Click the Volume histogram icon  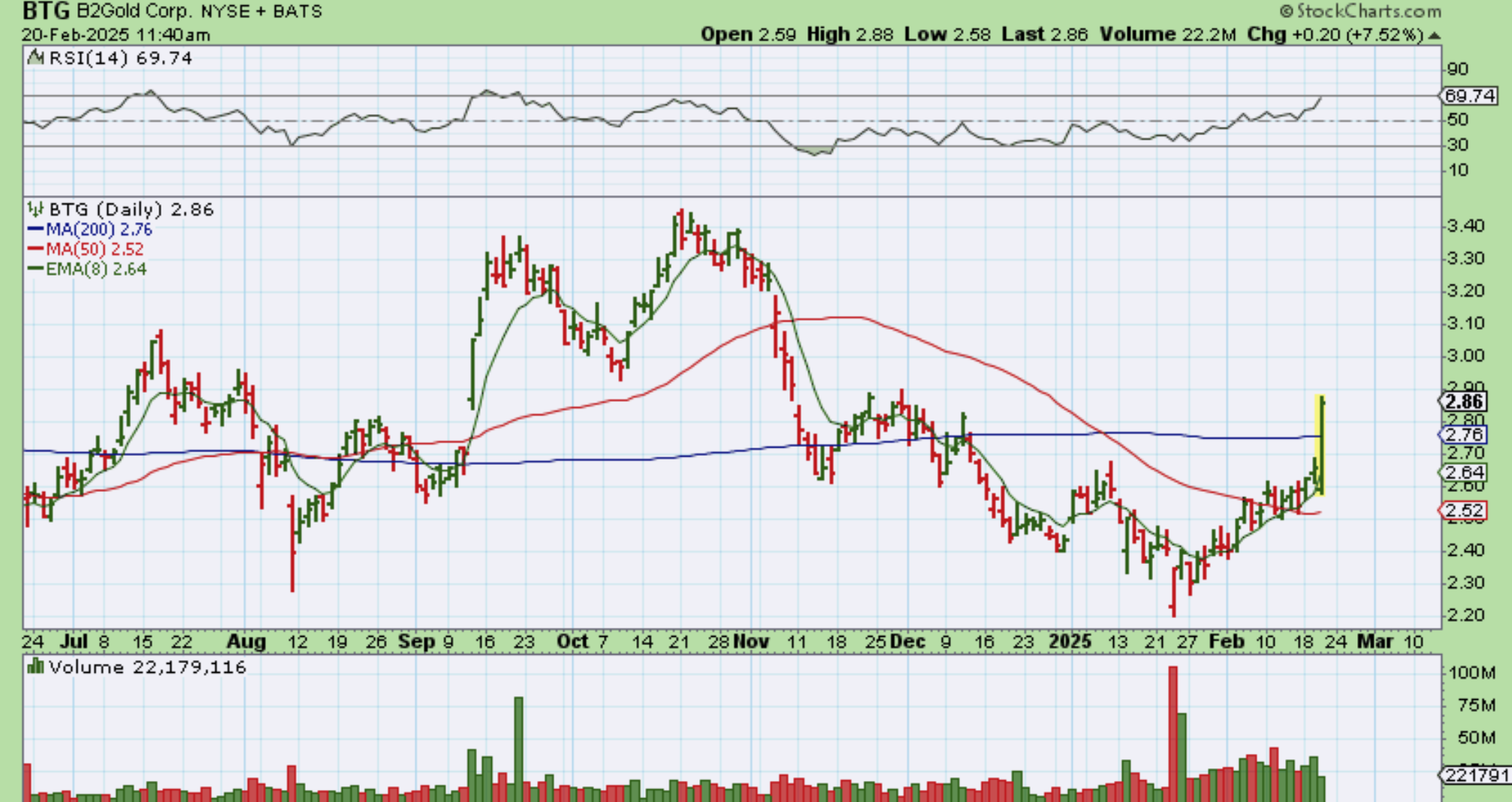(x=35, y=666)
